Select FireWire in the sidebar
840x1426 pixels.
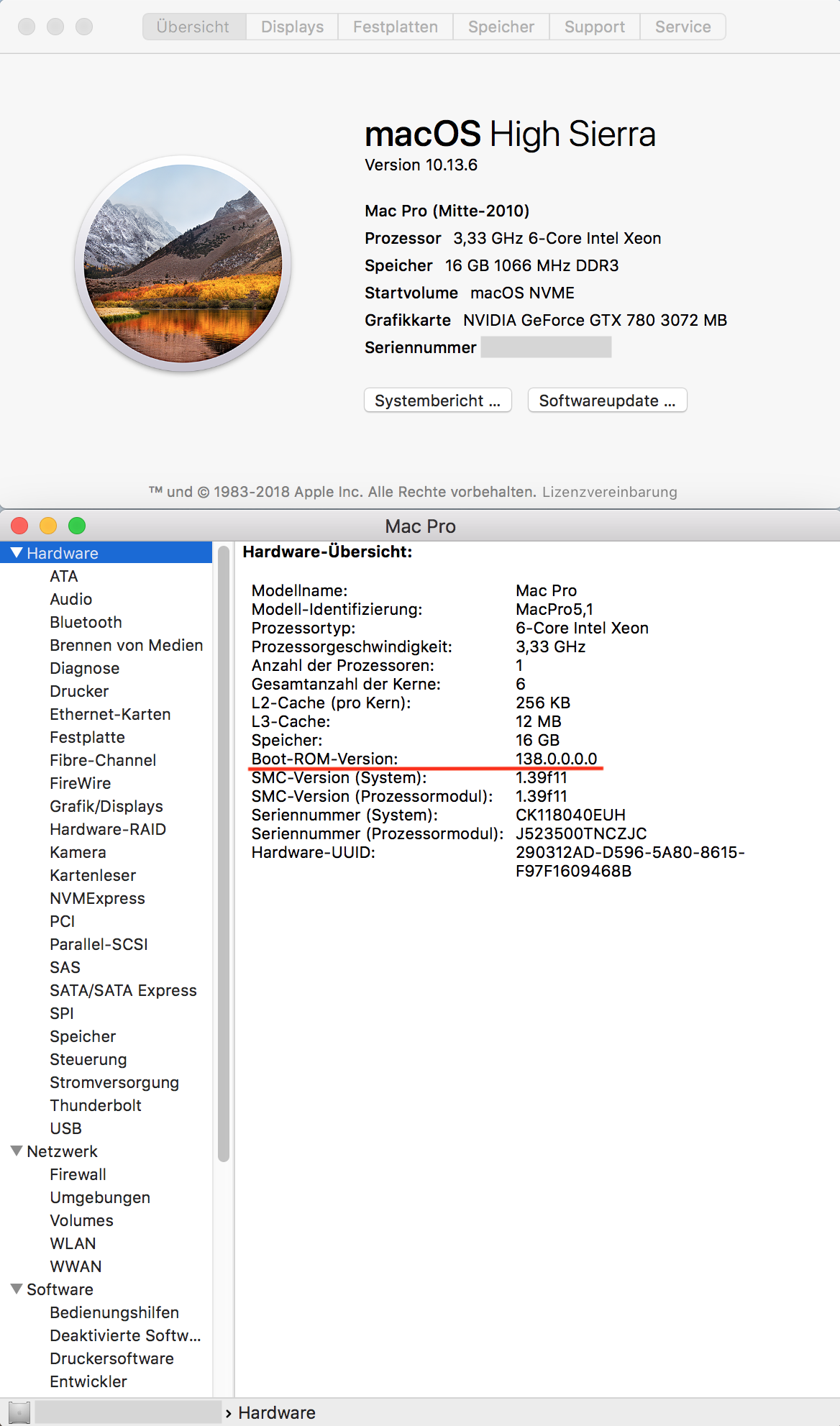[x=81, y=783]
